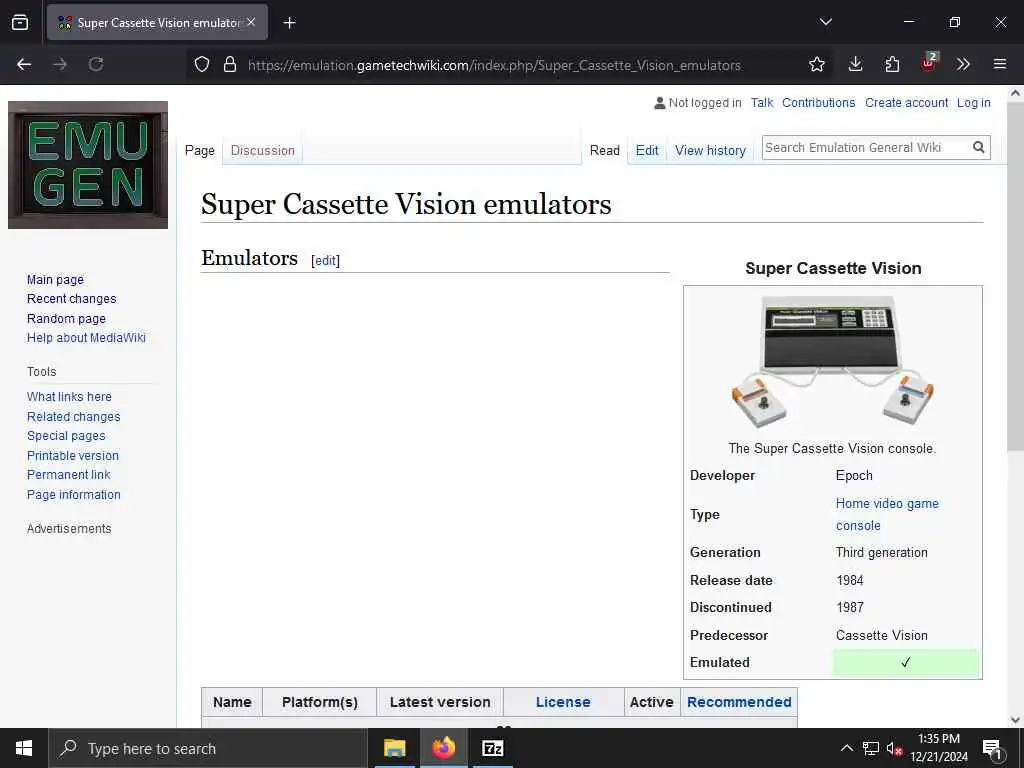
Task: Open a Random page
Action: tap(66, 319)
